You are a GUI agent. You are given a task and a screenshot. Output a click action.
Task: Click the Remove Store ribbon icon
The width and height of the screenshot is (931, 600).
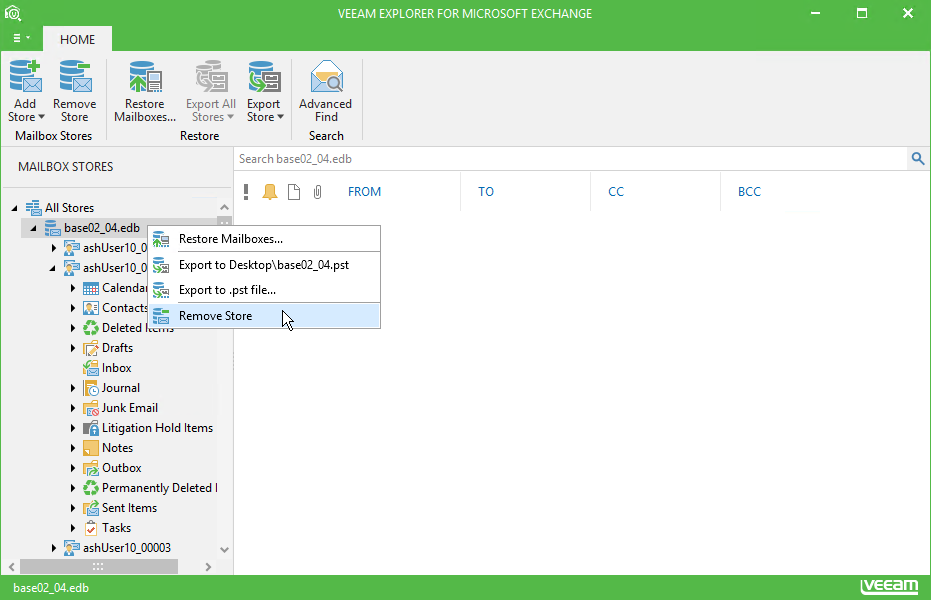point(75,76)
